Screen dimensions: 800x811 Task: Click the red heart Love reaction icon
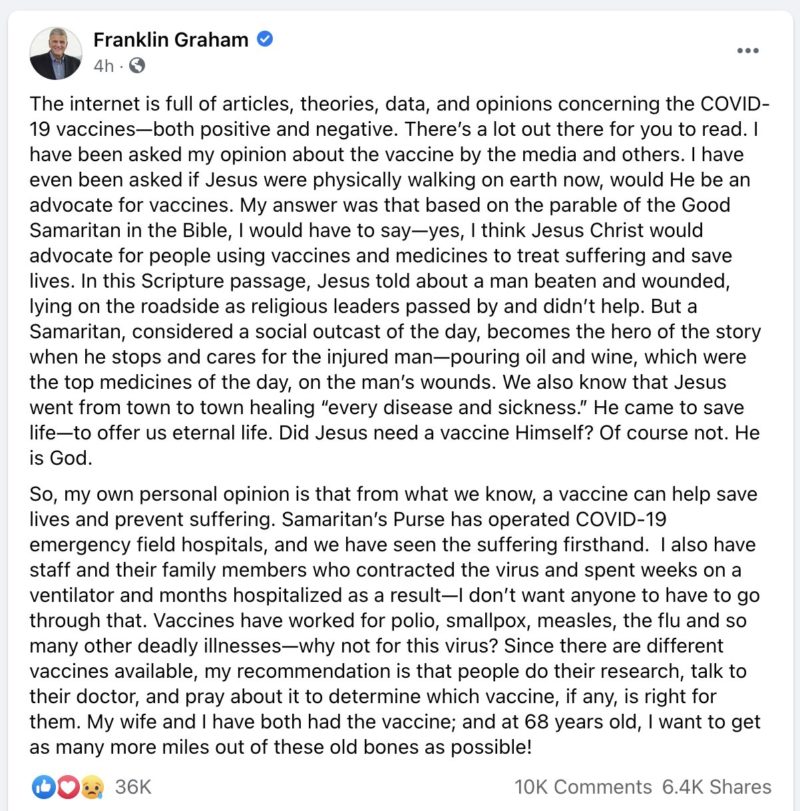[67, 787]
